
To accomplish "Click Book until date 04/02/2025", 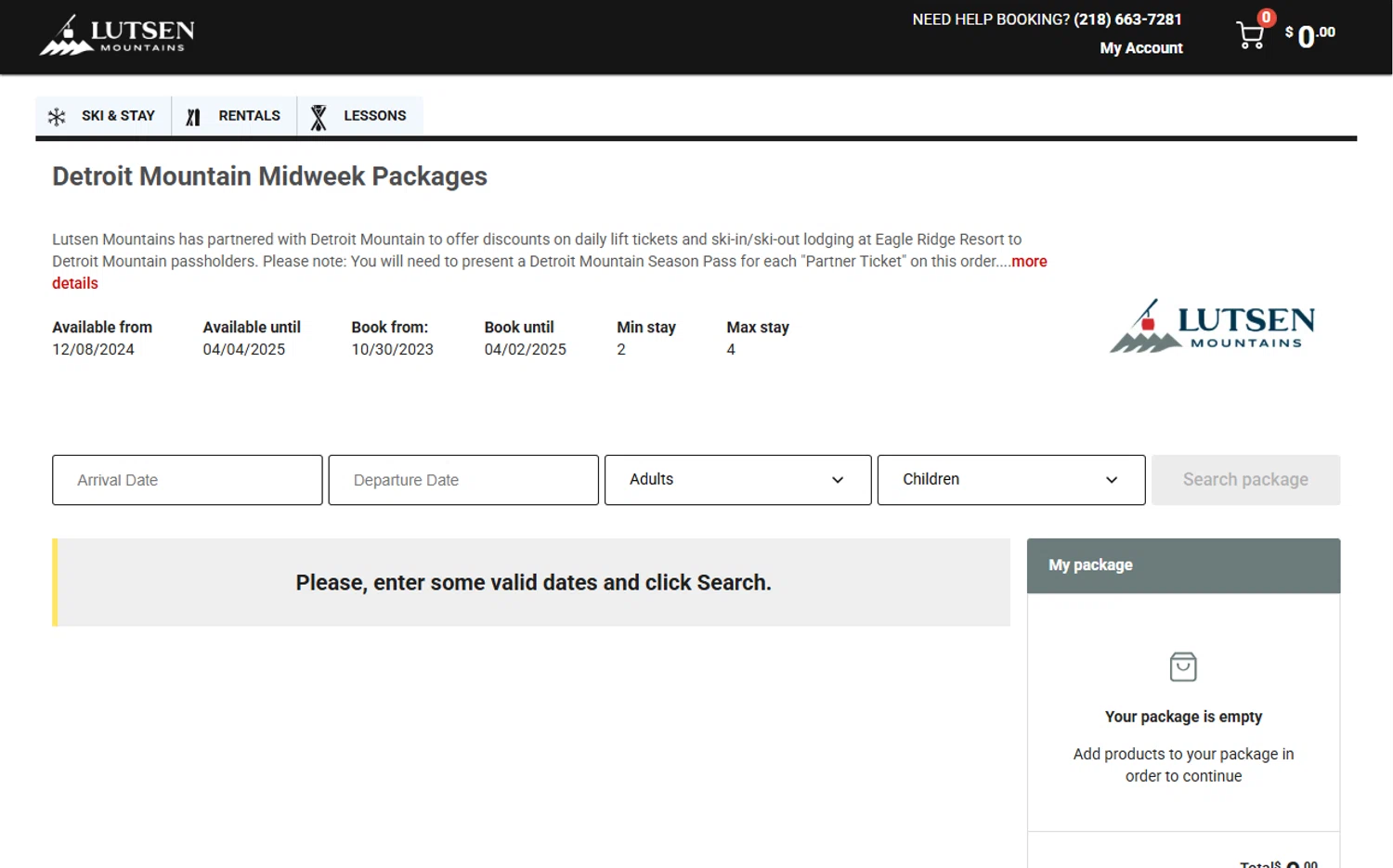I will [526, 350].
